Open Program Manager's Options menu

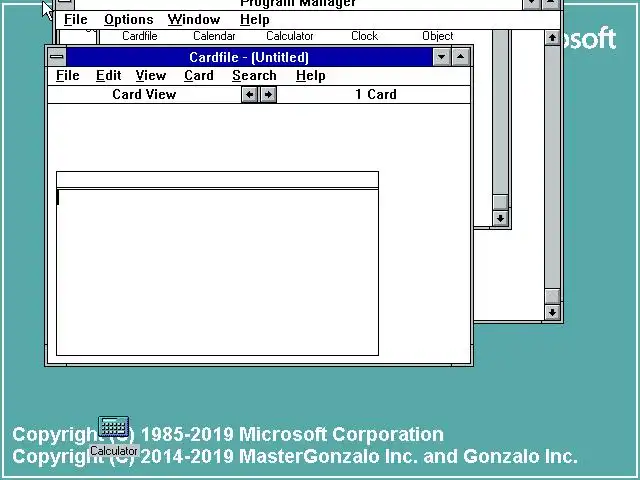click(129, 20)
